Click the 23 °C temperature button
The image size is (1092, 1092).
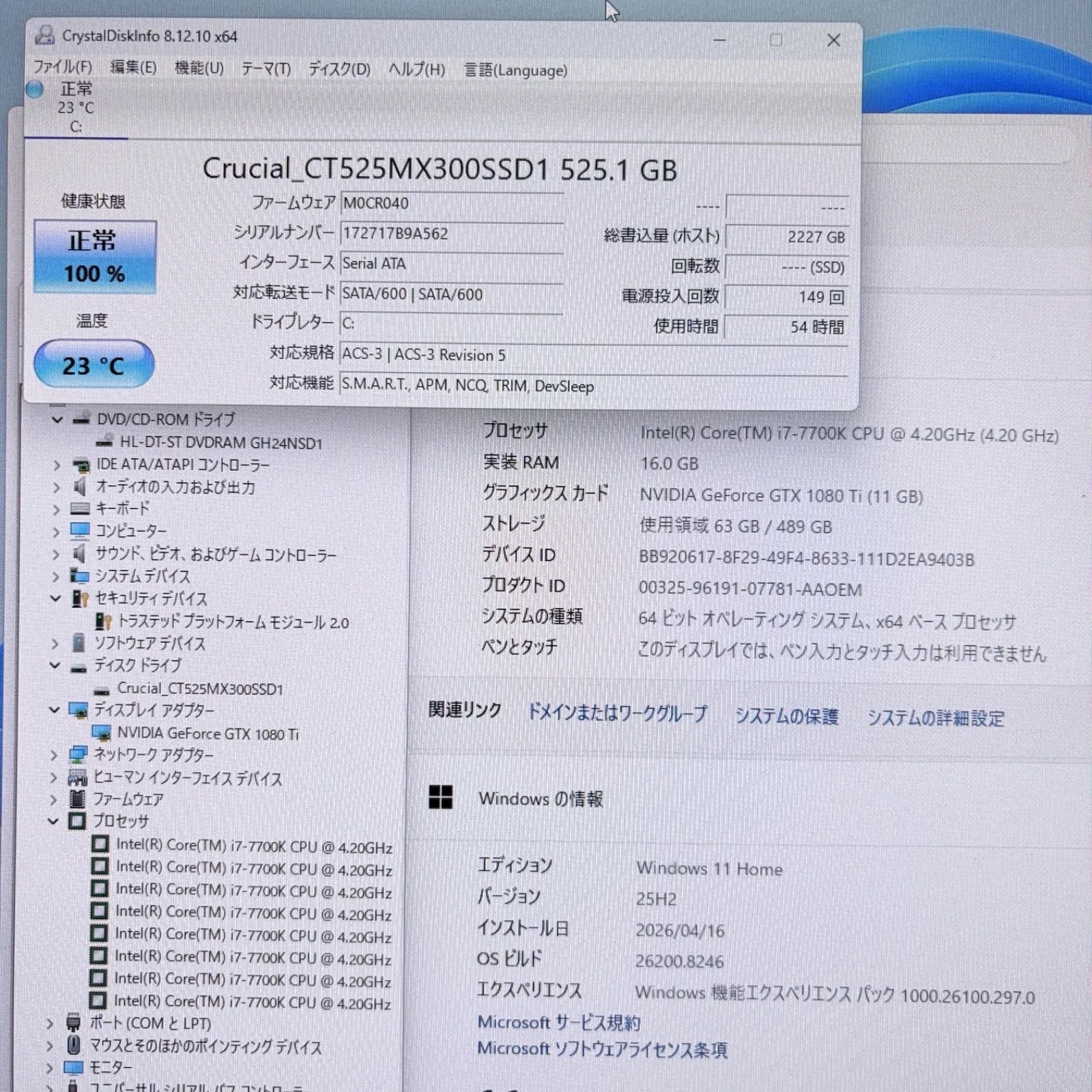(x=94, y=364)
